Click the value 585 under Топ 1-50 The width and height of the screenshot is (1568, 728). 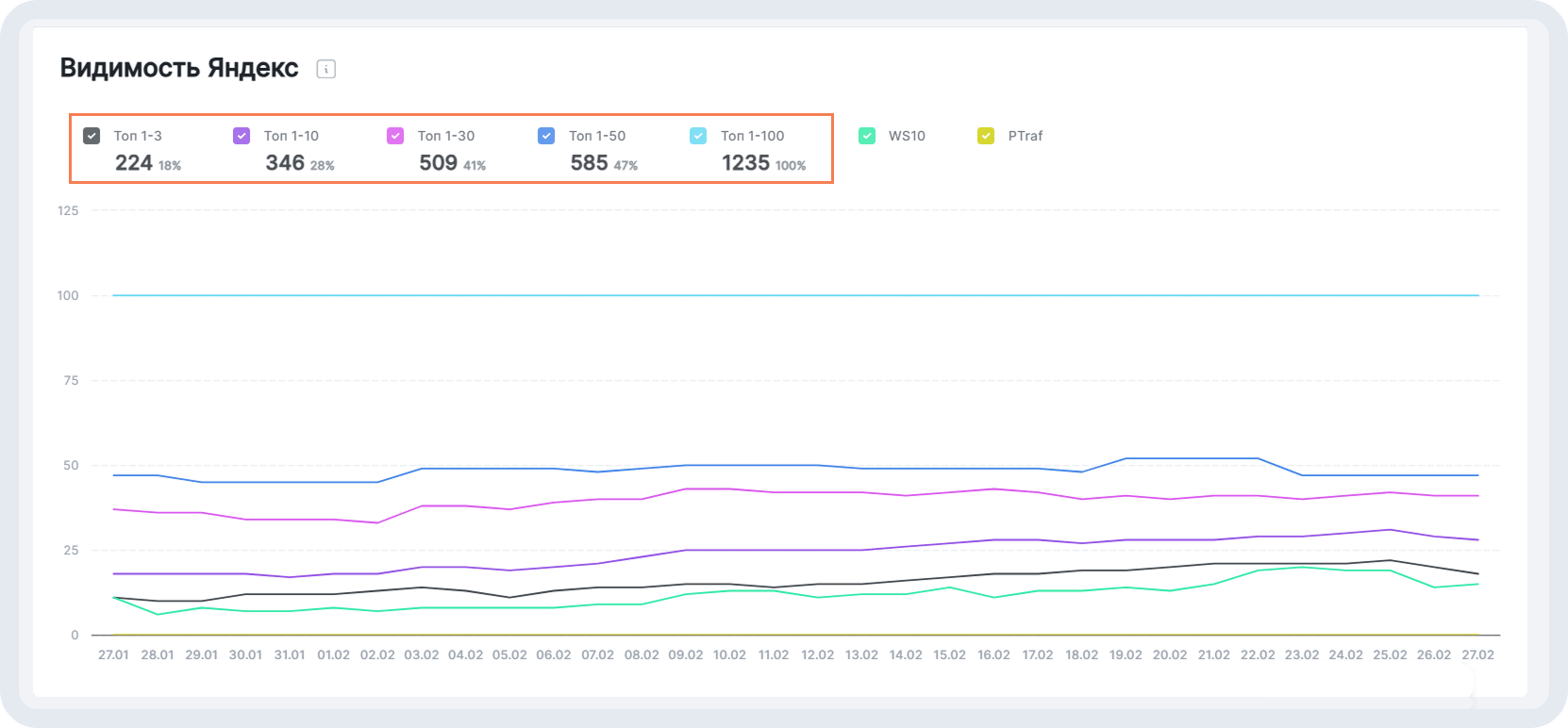[x=590, y=163]
